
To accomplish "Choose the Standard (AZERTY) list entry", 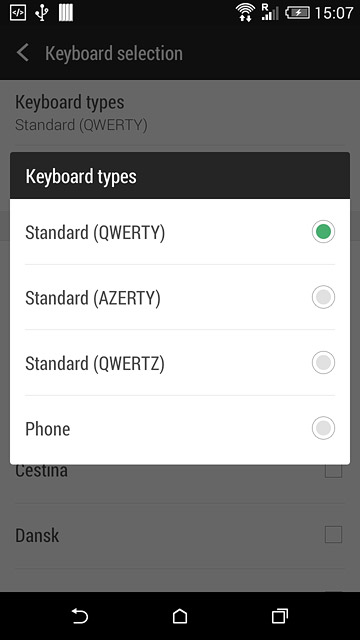I will 180,297.
